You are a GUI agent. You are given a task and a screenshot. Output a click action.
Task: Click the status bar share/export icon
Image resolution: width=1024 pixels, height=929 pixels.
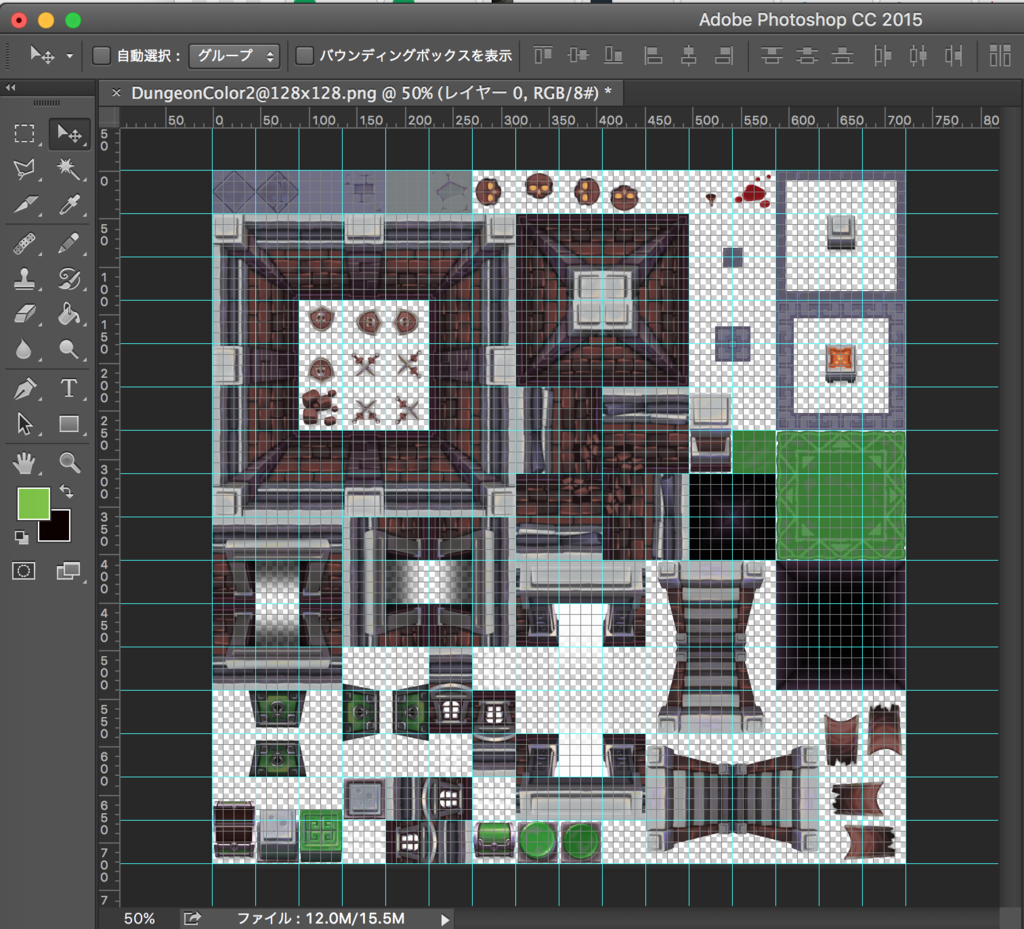click(x=192, y=919)
